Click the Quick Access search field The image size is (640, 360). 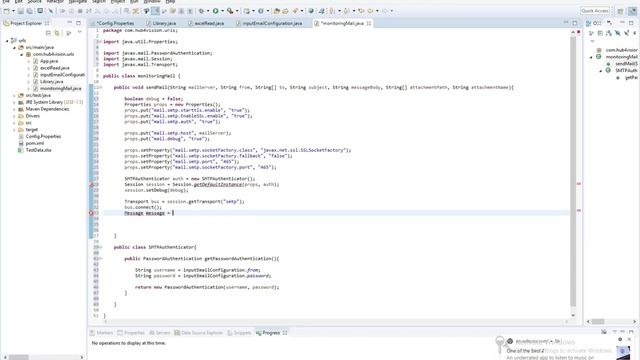[x=595, y=11]
